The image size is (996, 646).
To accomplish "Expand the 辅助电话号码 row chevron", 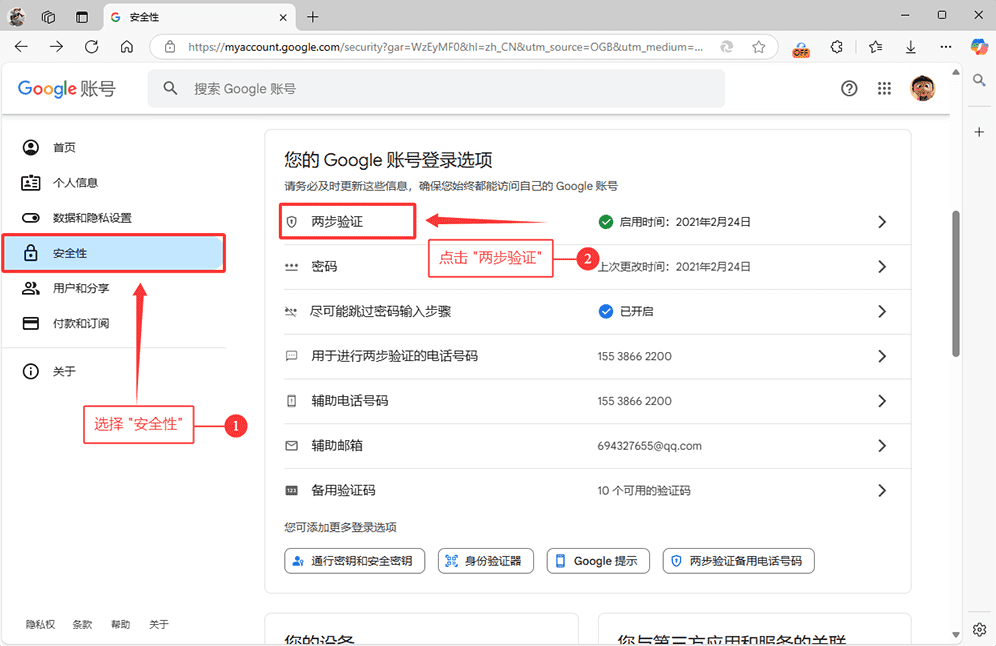I will point(882,401).
